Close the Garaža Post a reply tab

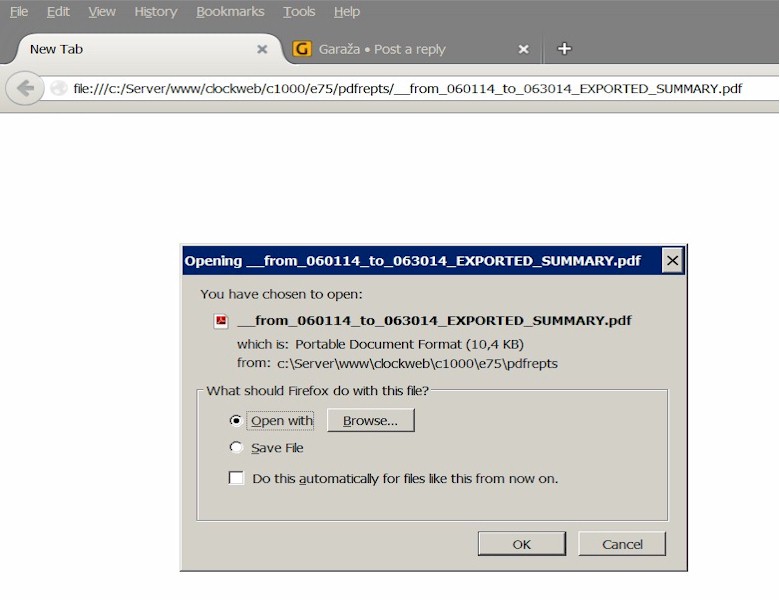pos(523,49)
